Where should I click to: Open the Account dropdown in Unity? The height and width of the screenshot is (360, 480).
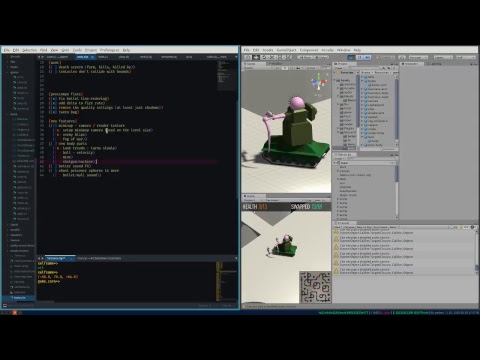pos(418,57)
